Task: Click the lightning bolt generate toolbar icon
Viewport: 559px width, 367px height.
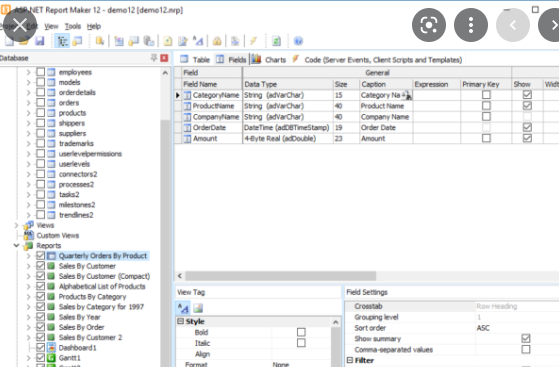Action: (253, 41)
